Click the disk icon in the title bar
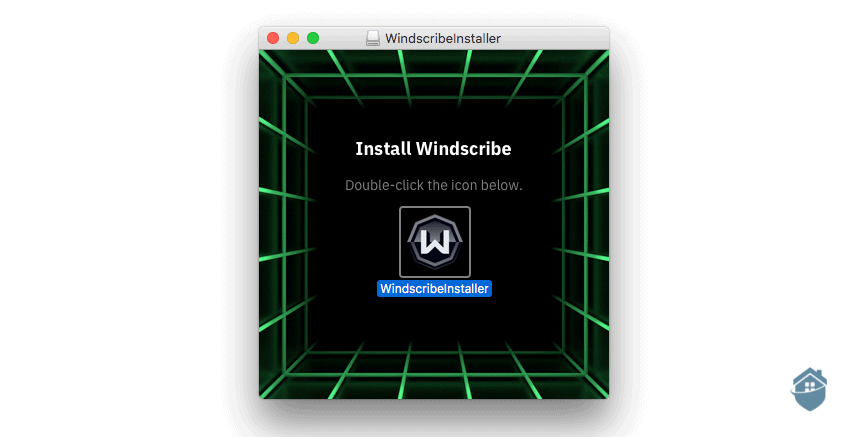Screen dimensions: 852x437 373,38
